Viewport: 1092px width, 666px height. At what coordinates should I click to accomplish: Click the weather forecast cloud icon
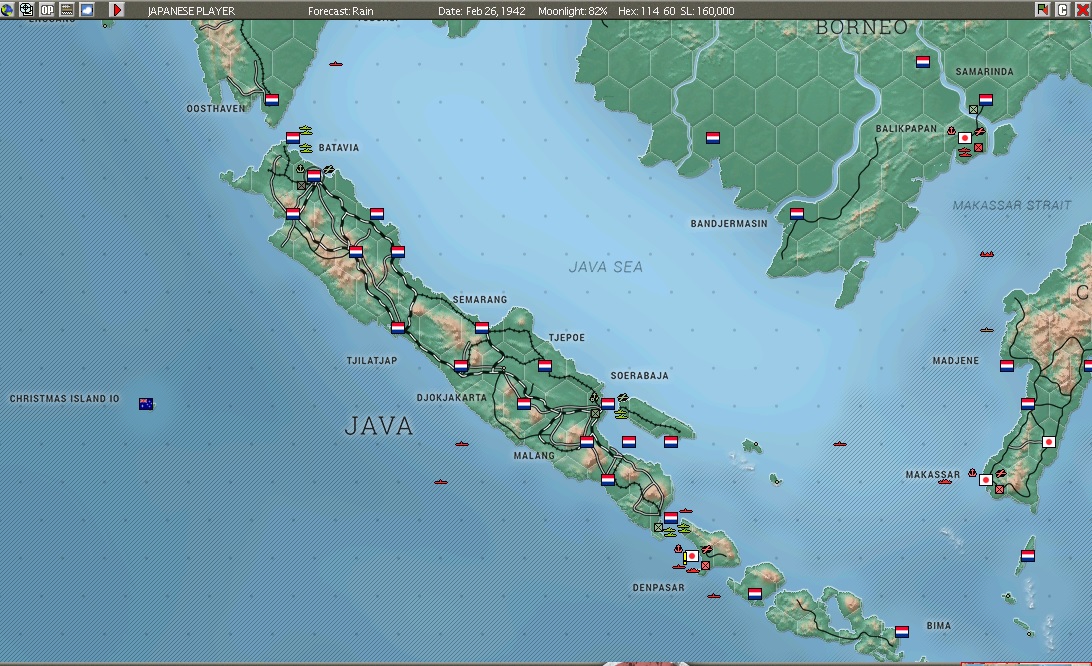coord(87,9)
